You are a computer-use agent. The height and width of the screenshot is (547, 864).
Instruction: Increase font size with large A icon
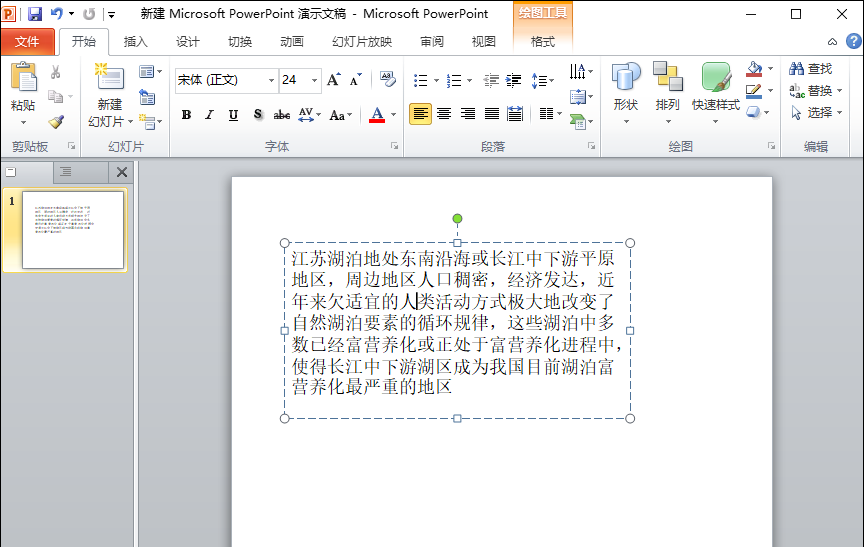pyautogui.click(x=333, y=80)
